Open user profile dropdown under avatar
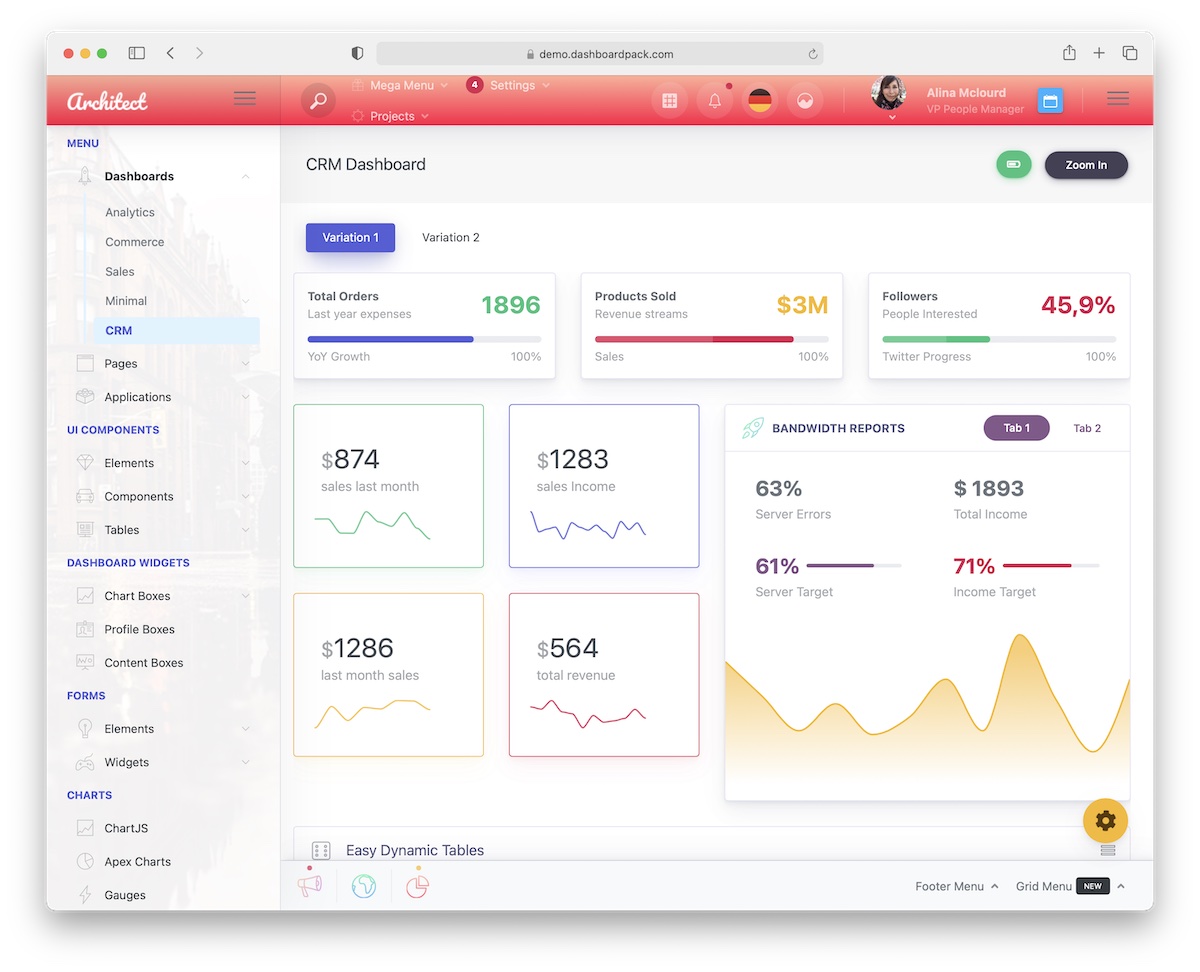 892,118
